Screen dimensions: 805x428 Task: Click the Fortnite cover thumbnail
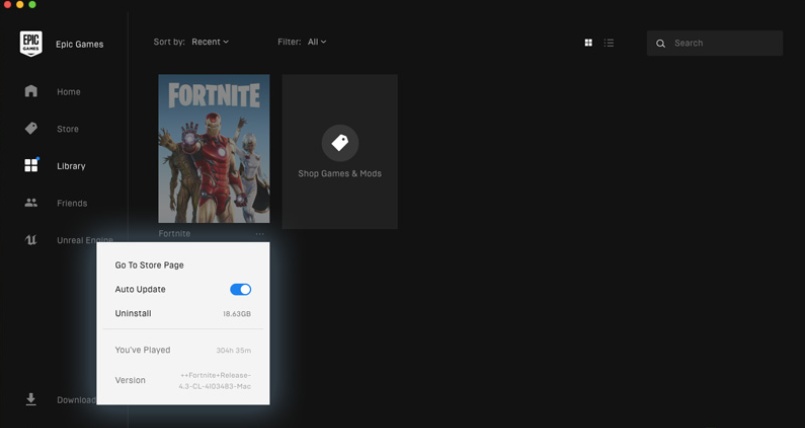[x=214, y=149]
